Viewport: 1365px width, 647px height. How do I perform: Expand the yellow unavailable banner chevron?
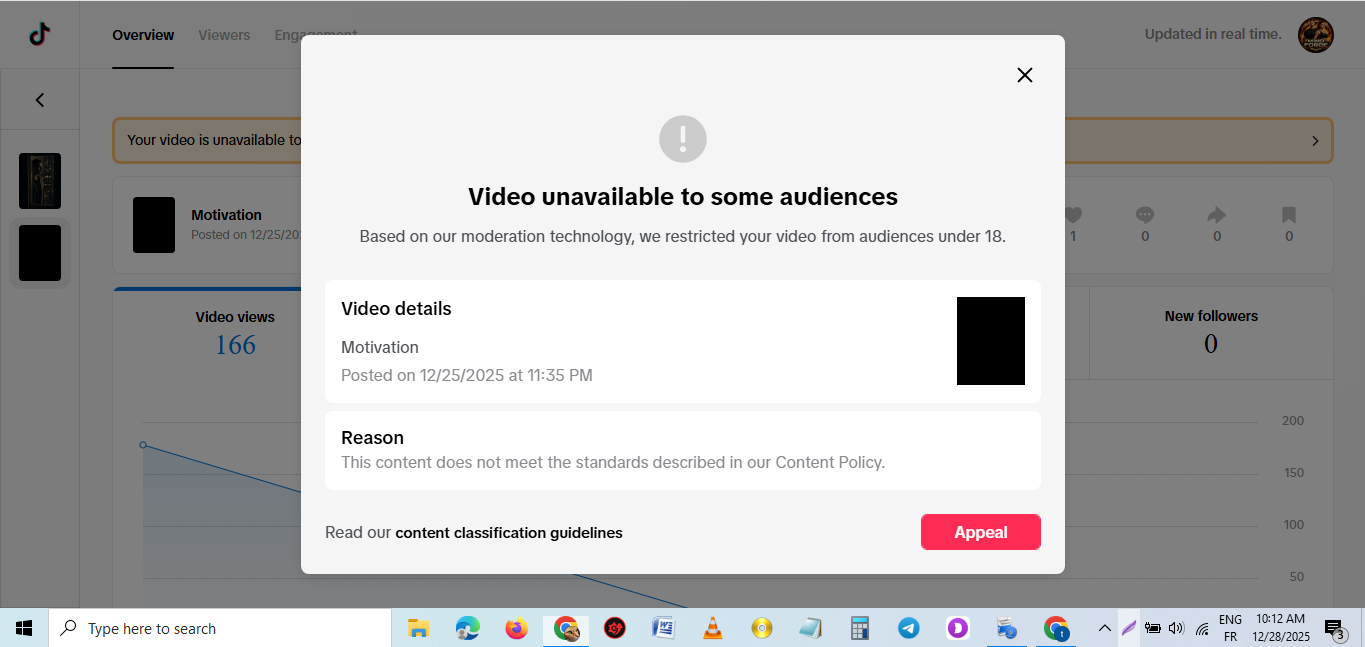pos(1315,141)
